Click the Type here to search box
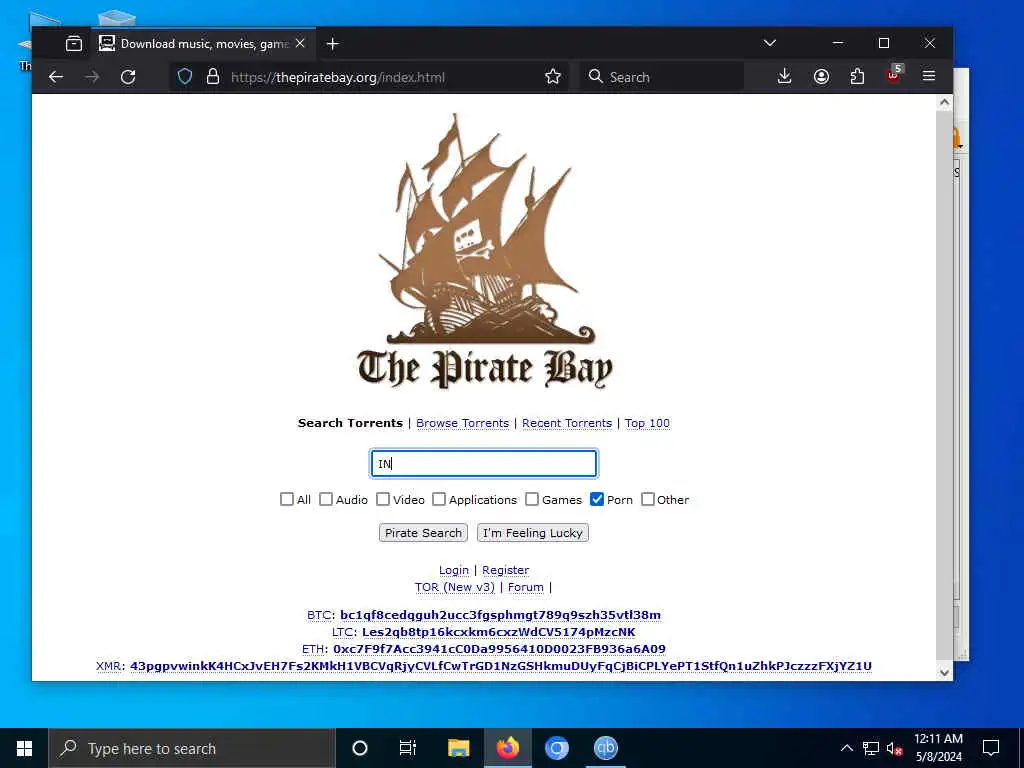The width and height of the screenshot is (1024, 768). point(192,748)
